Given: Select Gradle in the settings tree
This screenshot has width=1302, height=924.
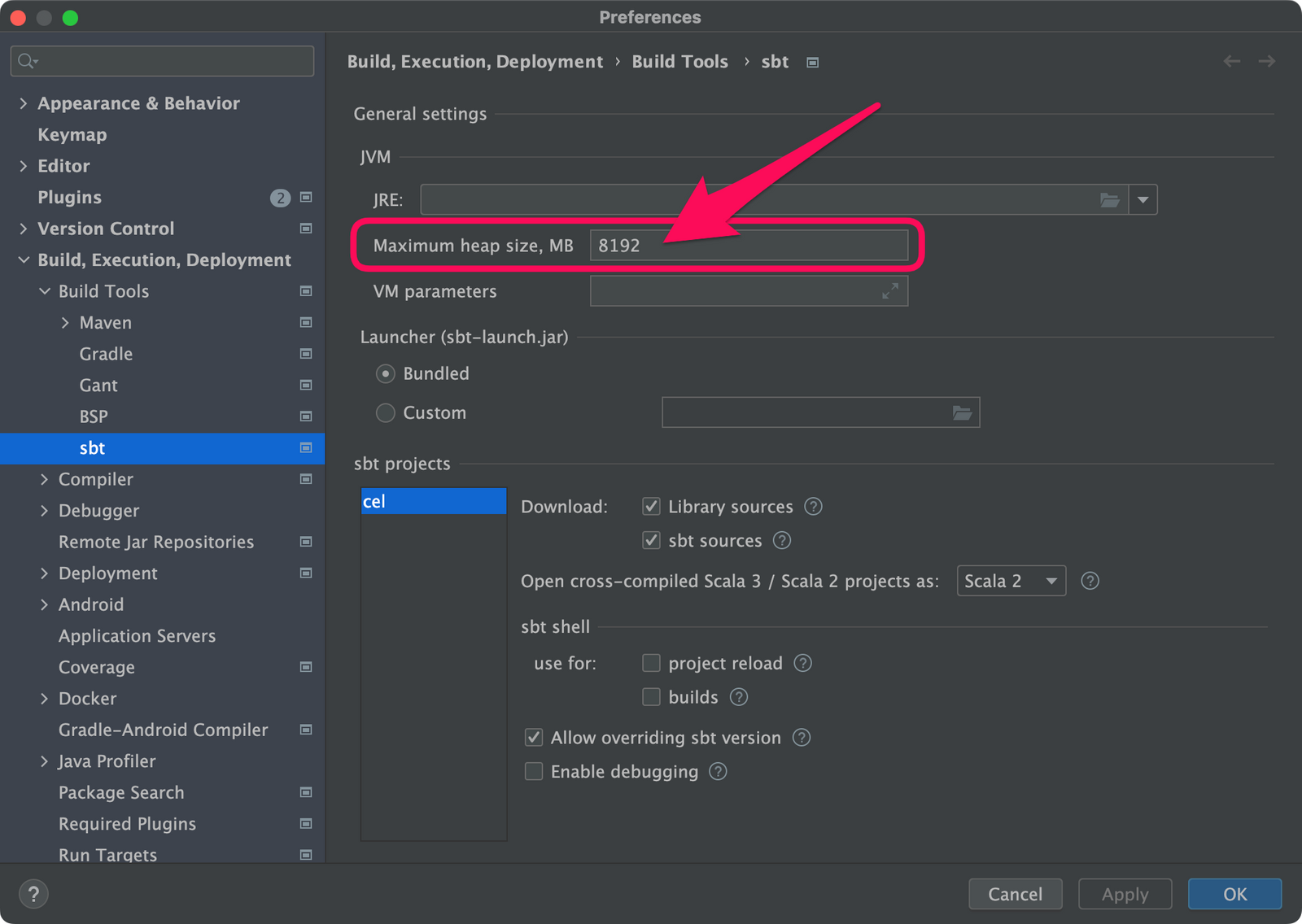Looking at the screenshot, I should [x=106, y=355].
